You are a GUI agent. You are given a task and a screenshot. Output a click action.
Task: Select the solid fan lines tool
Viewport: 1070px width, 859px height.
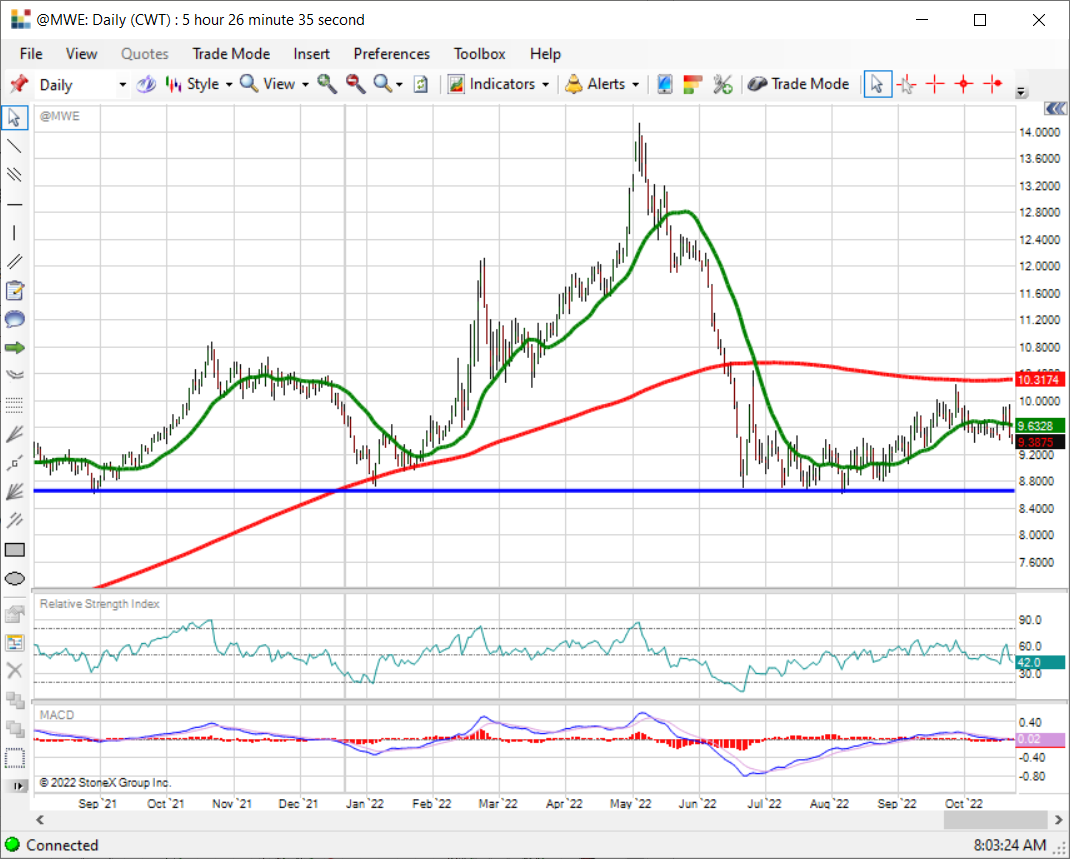[14, 492]
